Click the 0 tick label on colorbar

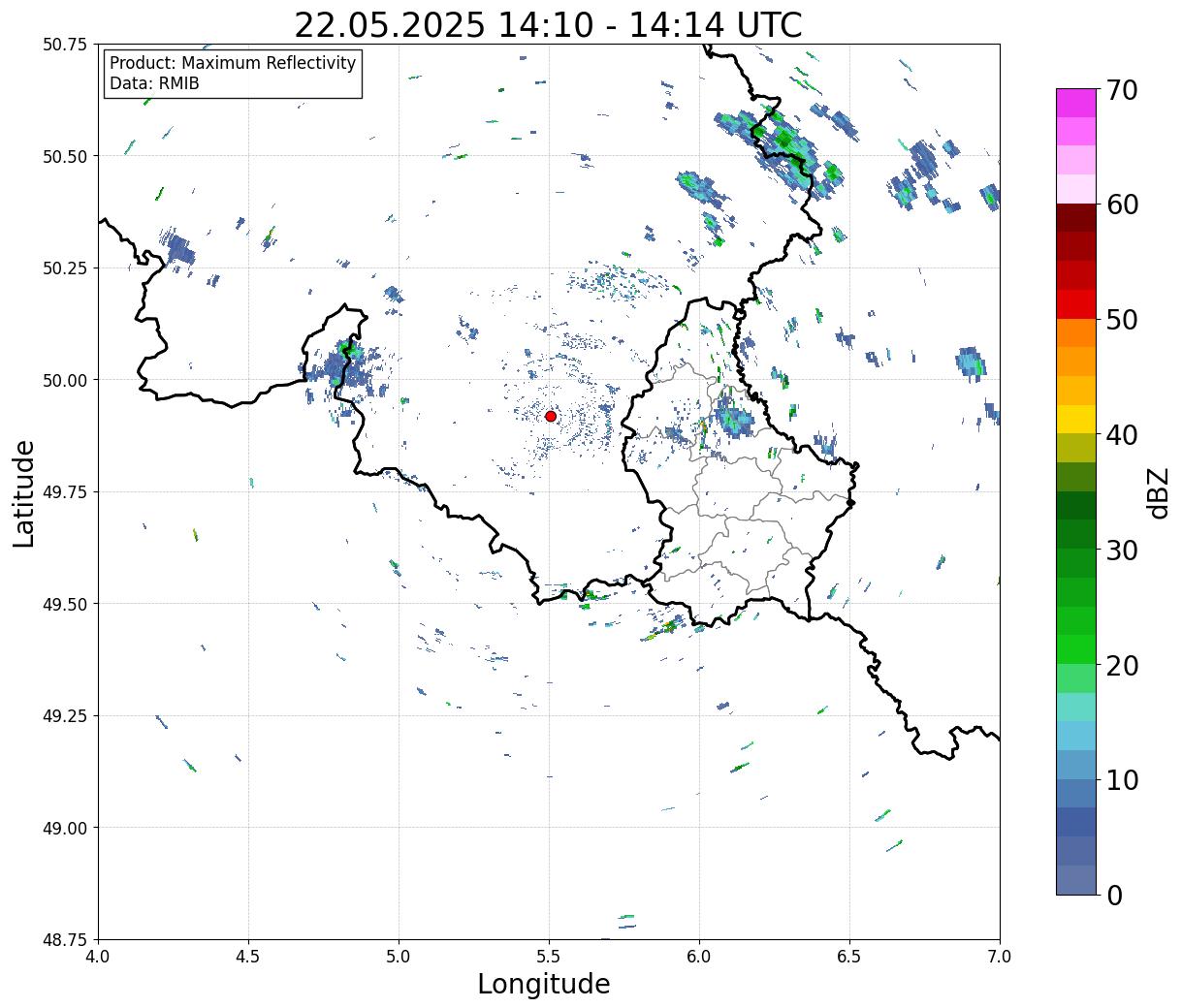tap(1114, 896)
